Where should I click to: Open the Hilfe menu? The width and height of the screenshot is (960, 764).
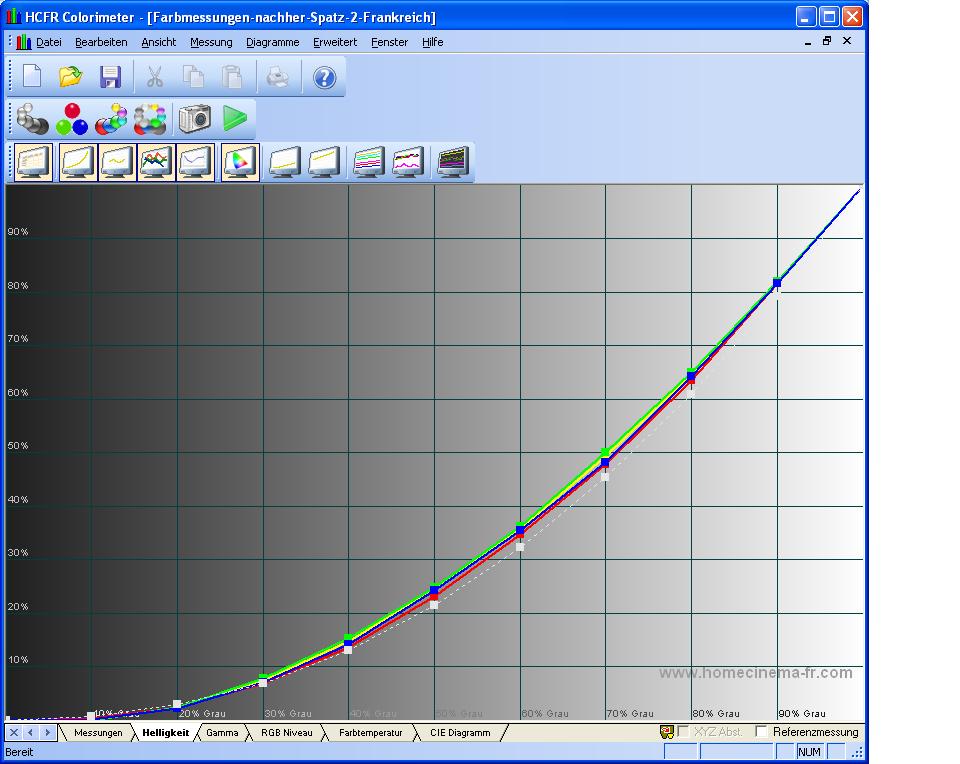pos(432,42)
